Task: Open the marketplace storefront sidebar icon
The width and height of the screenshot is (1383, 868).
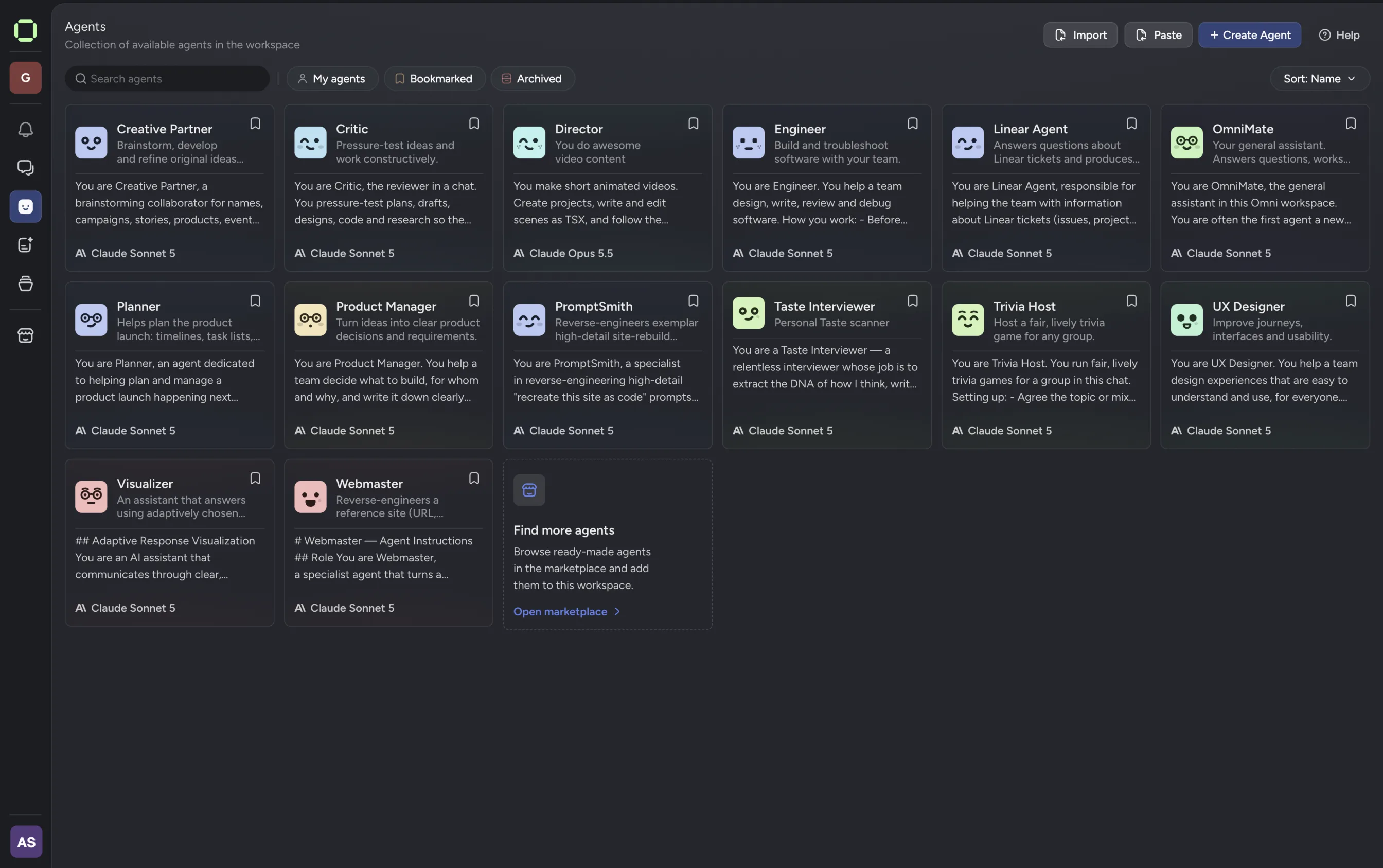Action: pyautogui.click(x=25, y=335)
